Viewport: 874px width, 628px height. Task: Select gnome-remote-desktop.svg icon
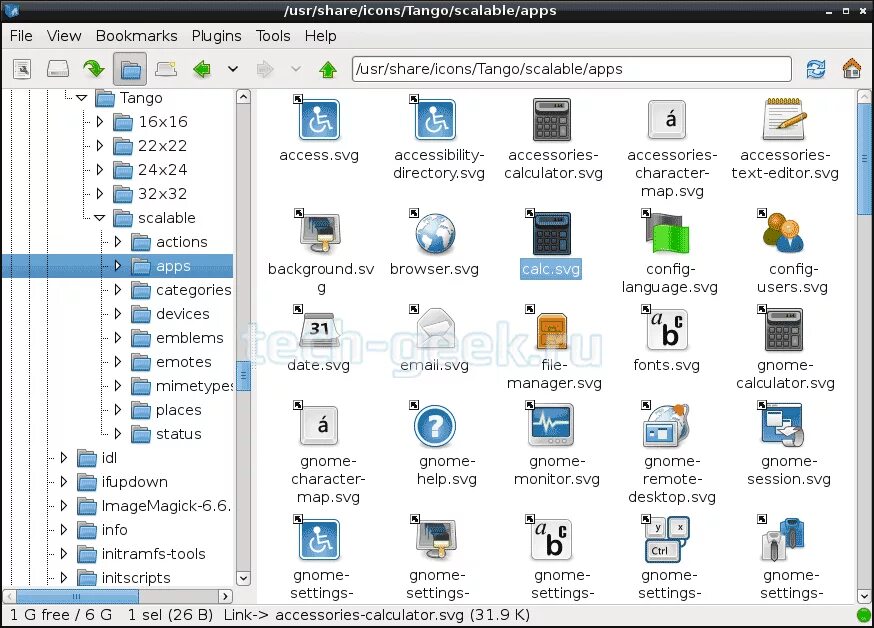click(x=668, y=425)
